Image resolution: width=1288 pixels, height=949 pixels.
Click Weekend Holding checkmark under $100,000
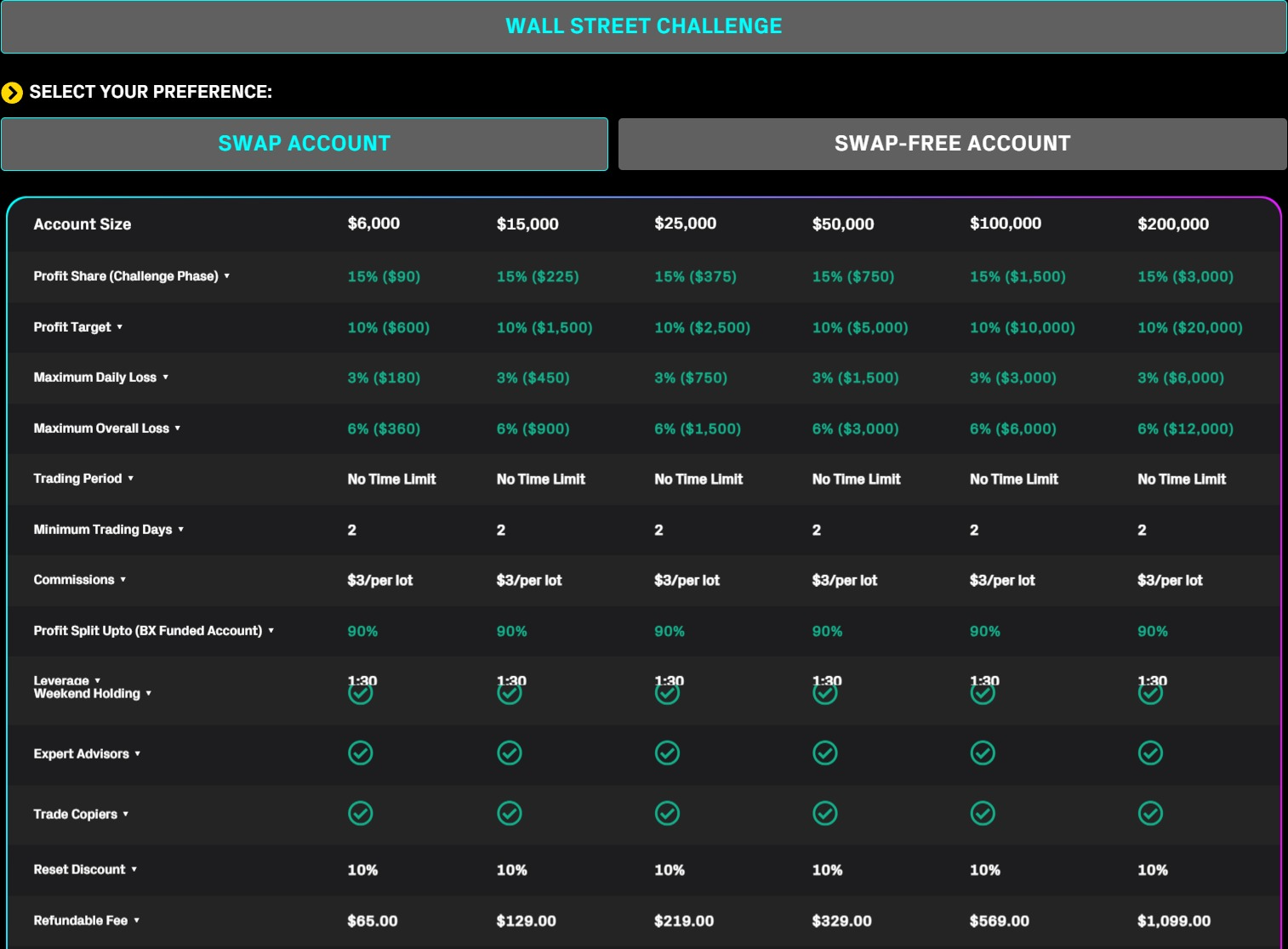pyautogui.click(x=983, y=694)
